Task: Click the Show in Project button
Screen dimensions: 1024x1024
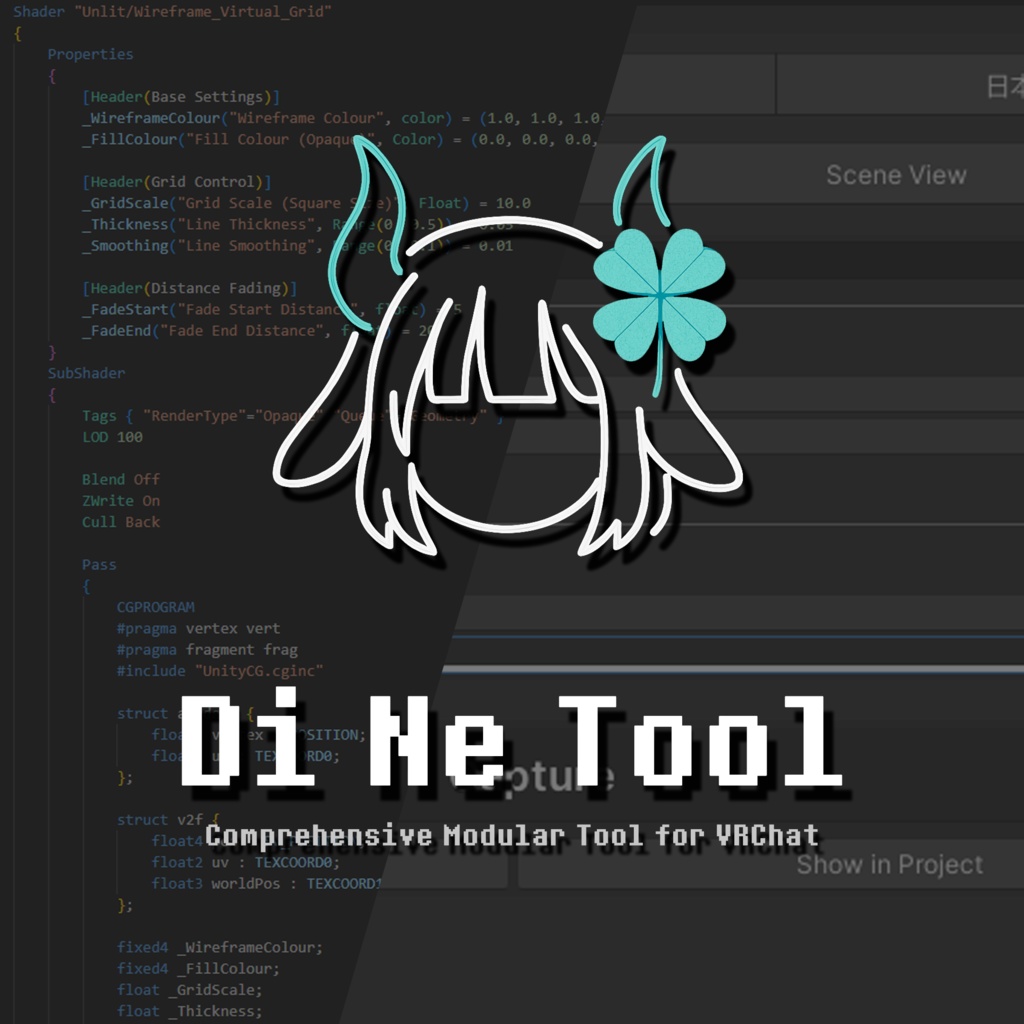Action: (888, 865)
